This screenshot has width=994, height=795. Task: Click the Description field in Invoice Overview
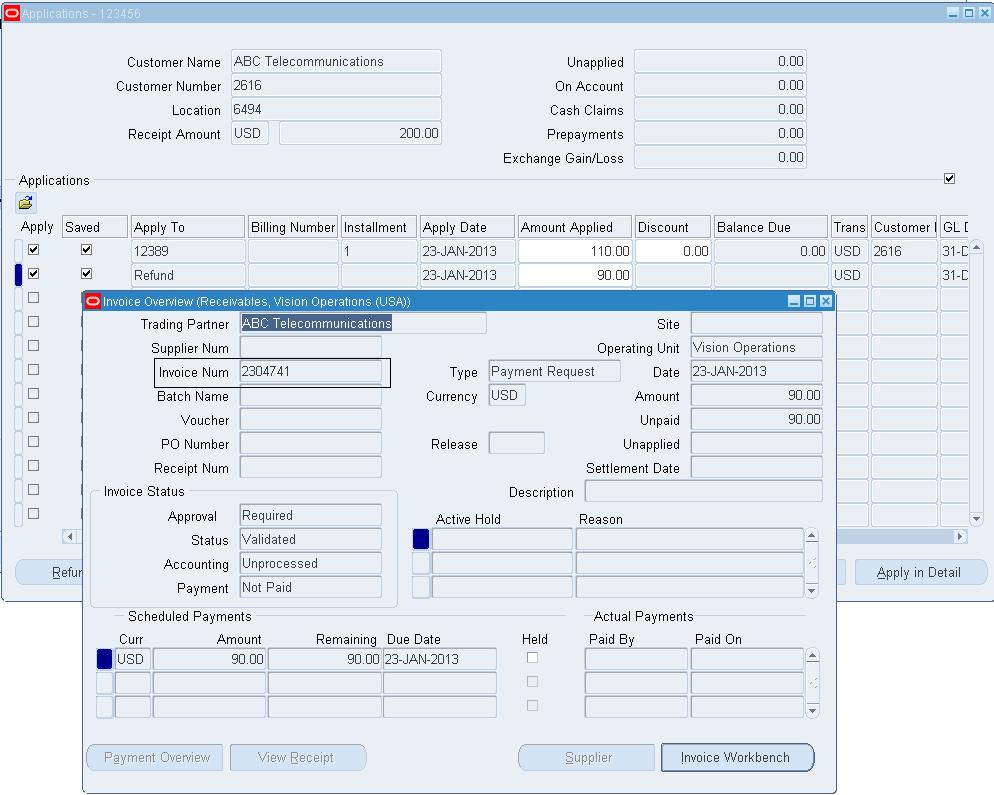pyautogui.click(x=704, y=491)
